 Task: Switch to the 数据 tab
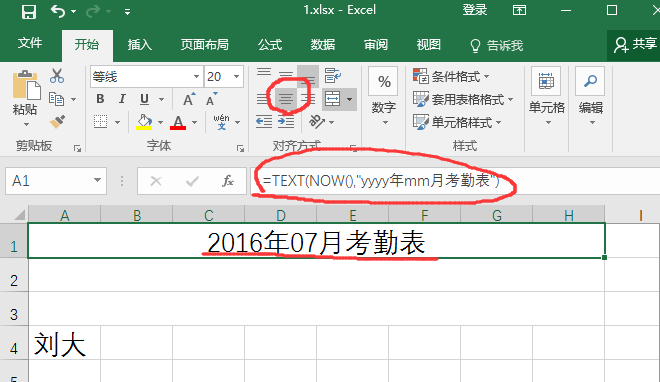click(x=323, y=45)
